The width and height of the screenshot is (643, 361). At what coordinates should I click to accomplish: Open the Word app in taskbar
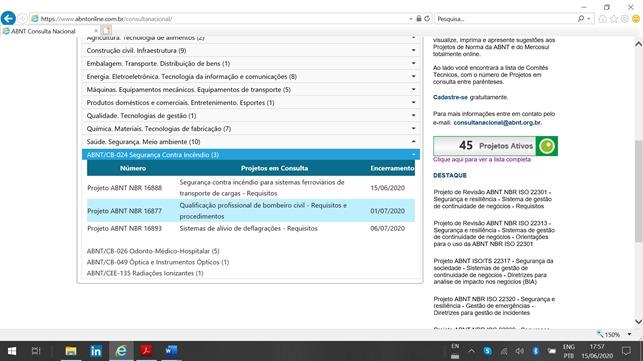point(171,351)
